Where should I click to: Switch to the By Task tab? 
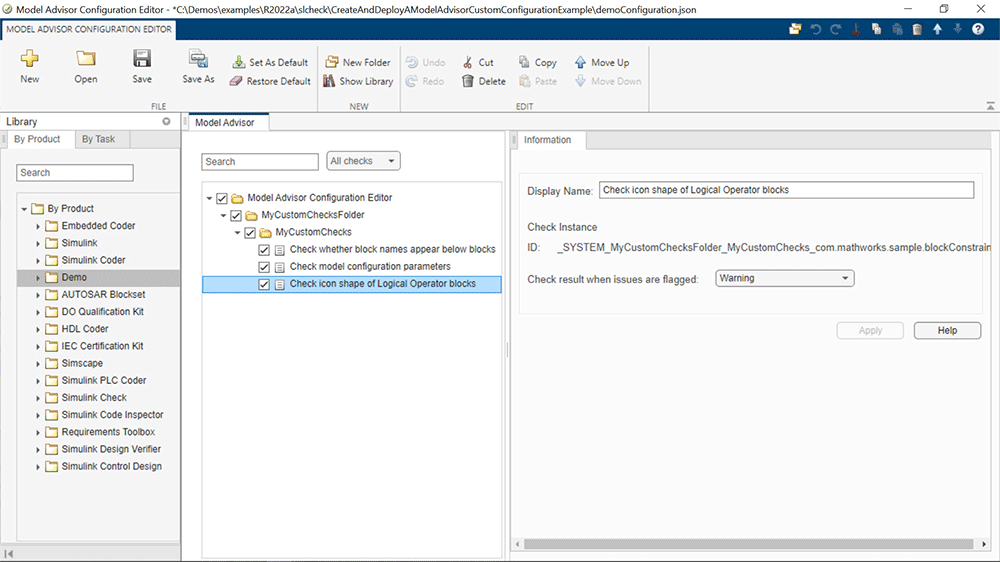pyautogui.click(x=98, y=139)
